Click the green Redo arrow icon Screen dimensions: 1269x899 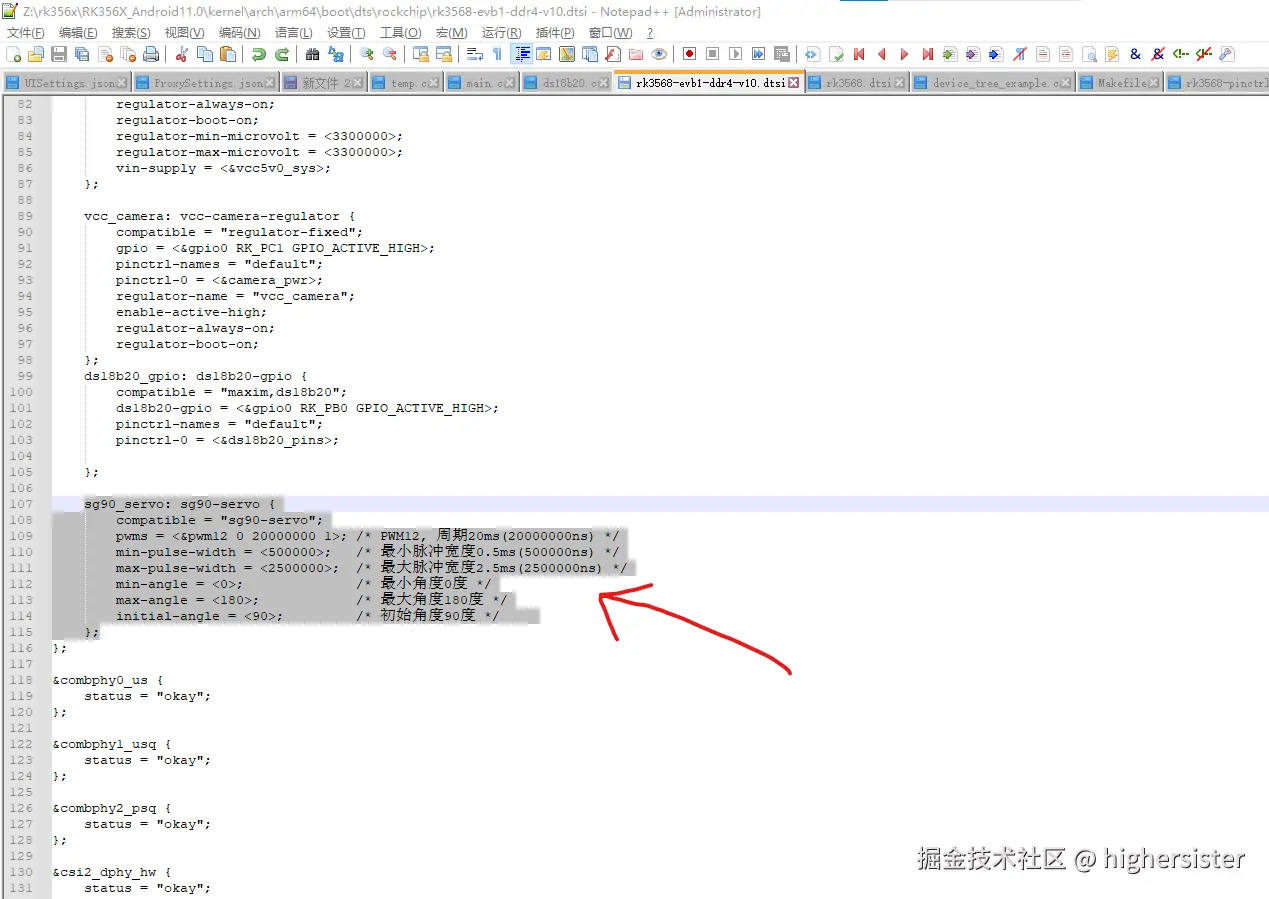pos(281,54)
